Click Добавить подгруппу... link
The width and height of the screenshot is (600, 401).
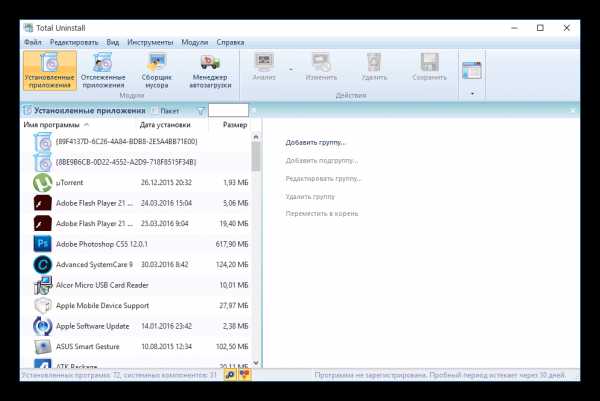click(322, 160)
